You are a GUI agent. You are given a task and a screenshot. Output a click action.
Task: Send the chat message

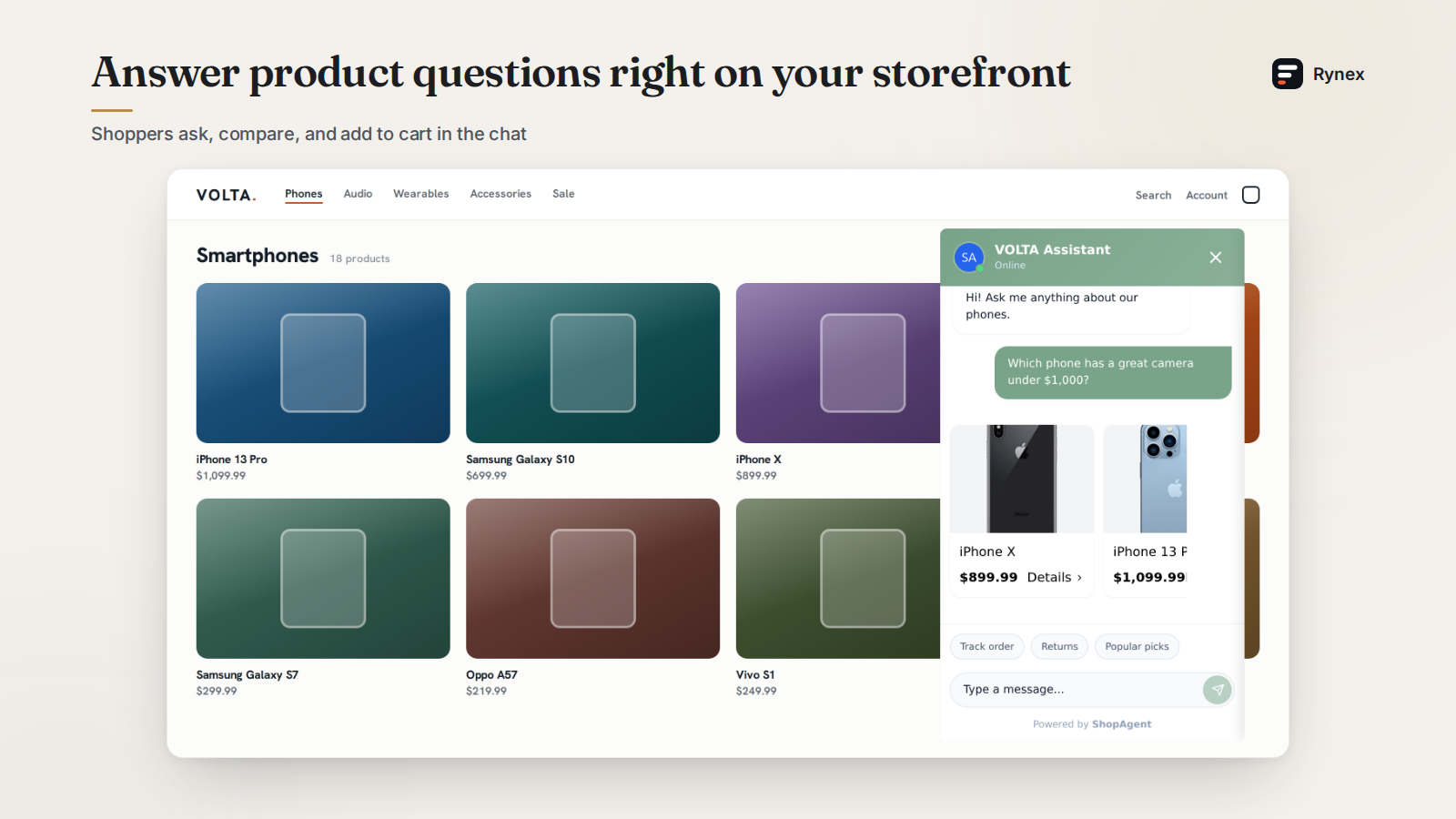(x=1218, y=690)
